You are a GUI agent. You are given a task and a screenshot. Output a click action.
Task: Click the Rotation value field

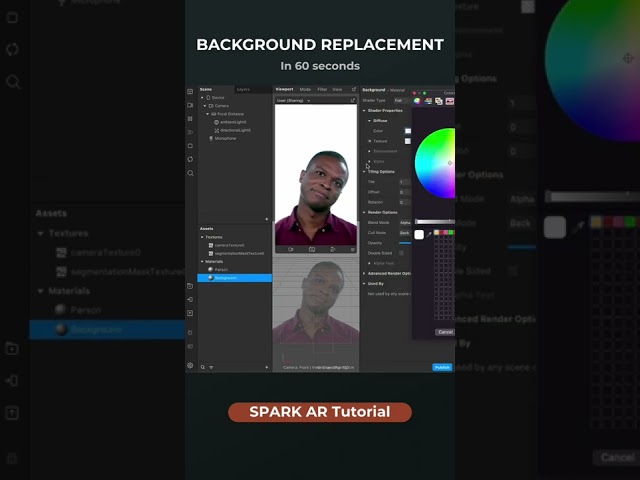coord(405,202)
